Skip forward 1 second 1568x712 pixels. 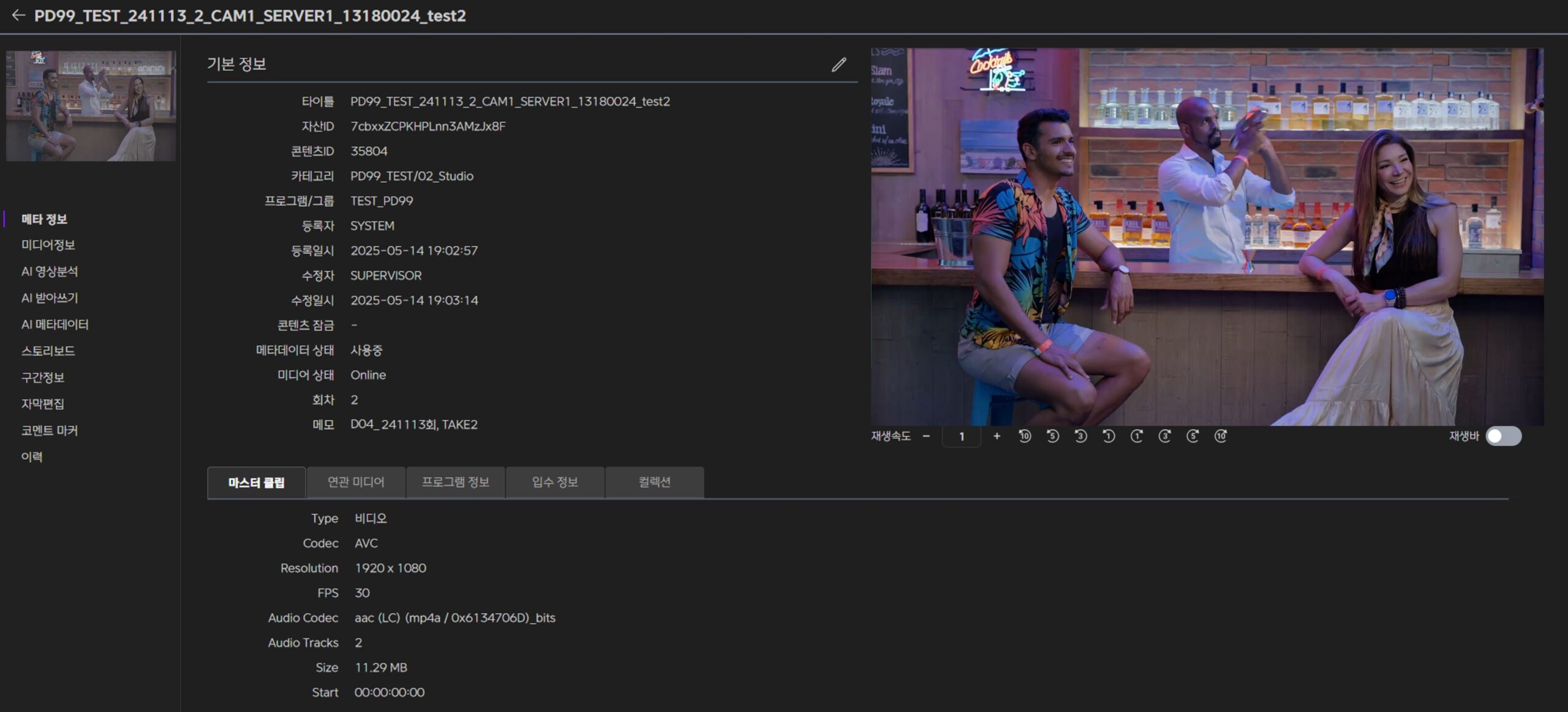(x=1136, y=436)
